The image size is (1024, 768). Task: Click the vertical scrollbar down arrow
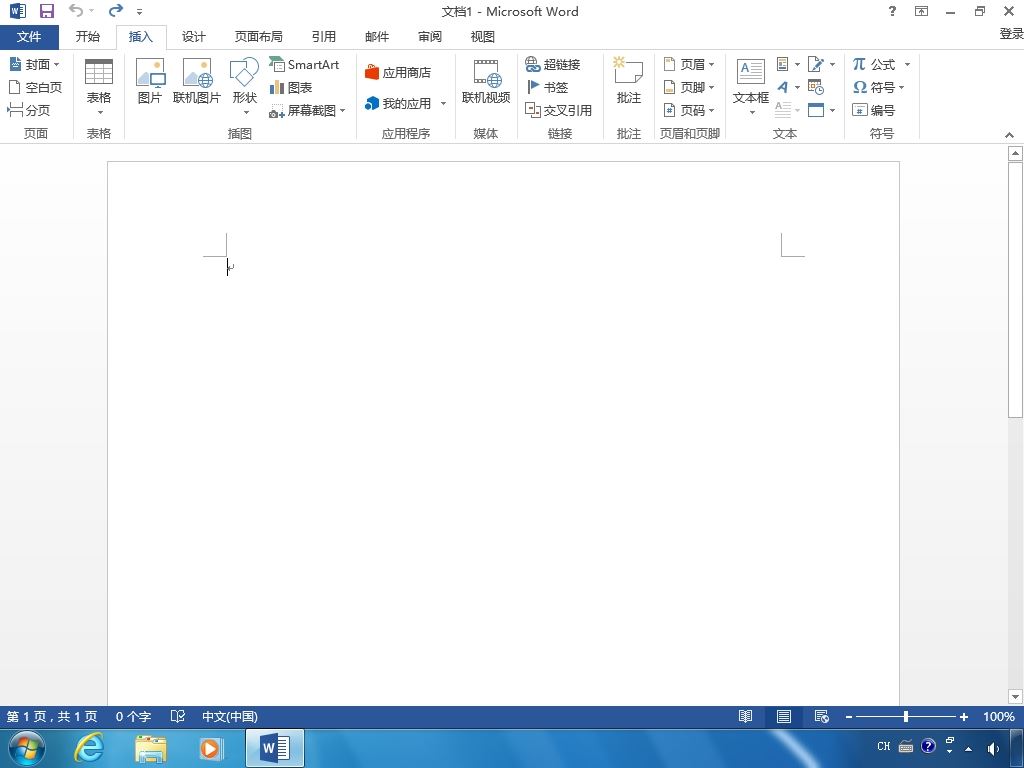1015,697
